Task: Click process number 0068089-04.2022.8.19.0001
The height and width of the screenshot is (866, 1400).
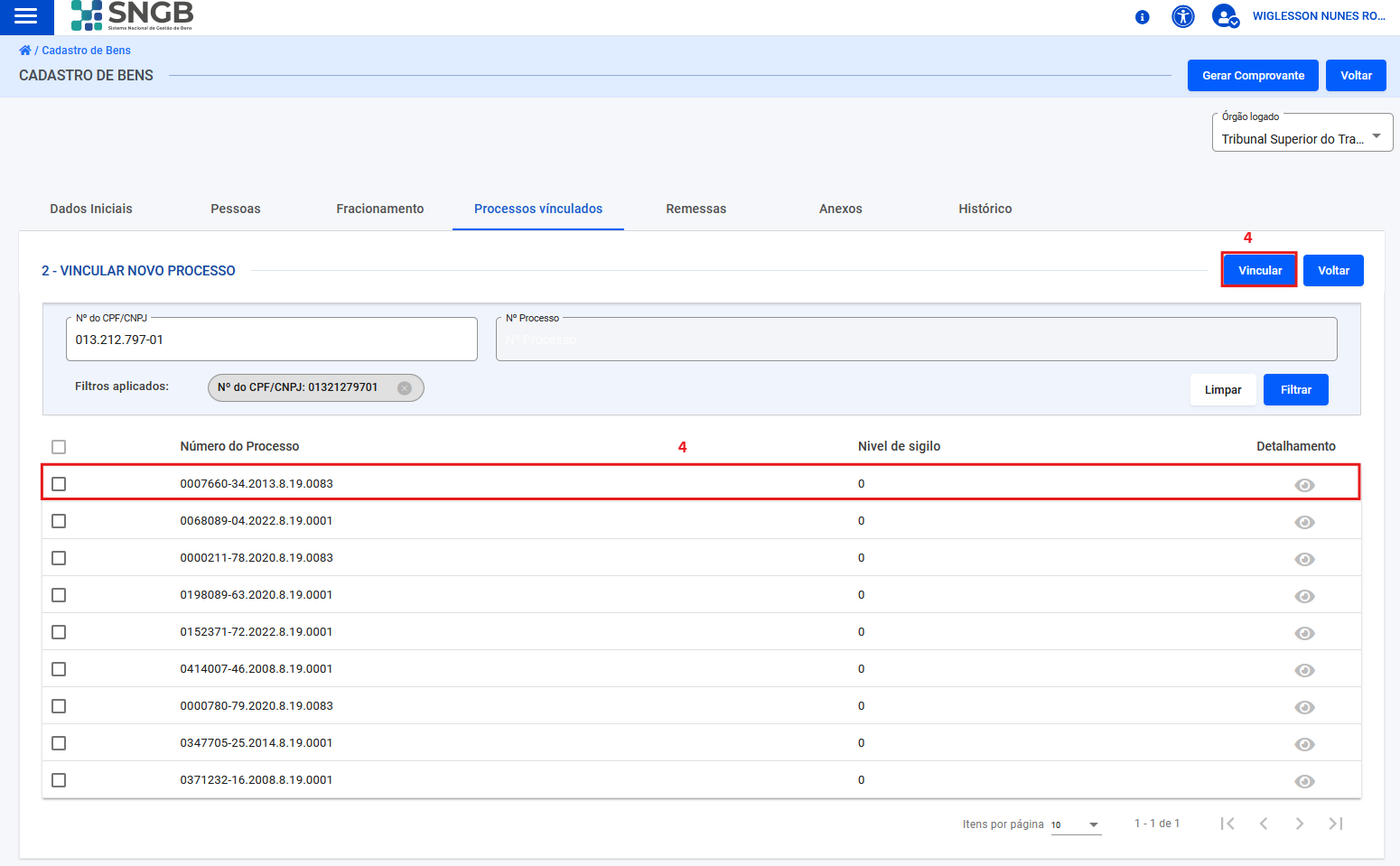Action: tap(257, 521)
